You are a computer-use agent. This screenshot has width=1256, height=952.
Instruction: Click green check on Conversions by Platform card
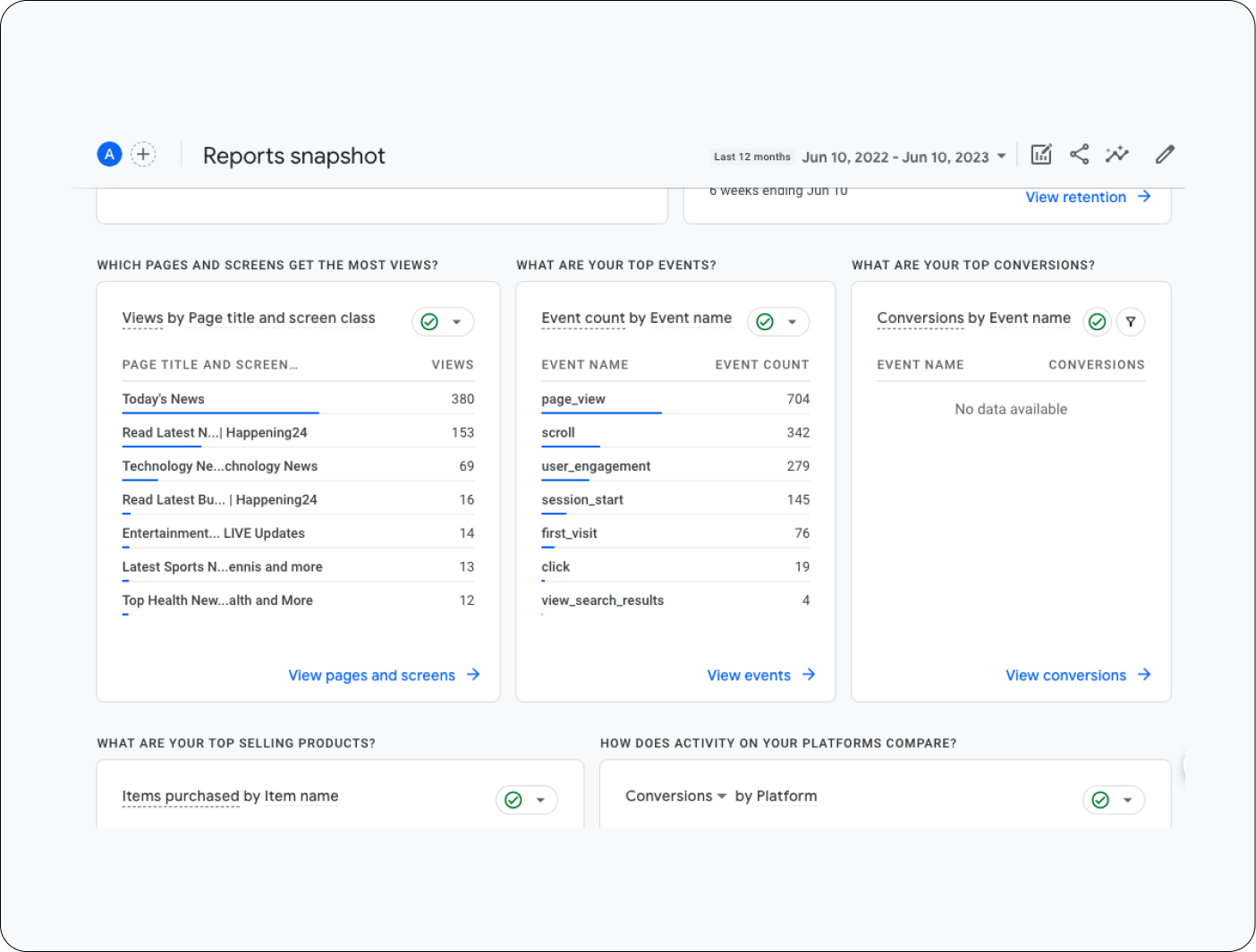pyautogui.click(x=1100, y=800)
